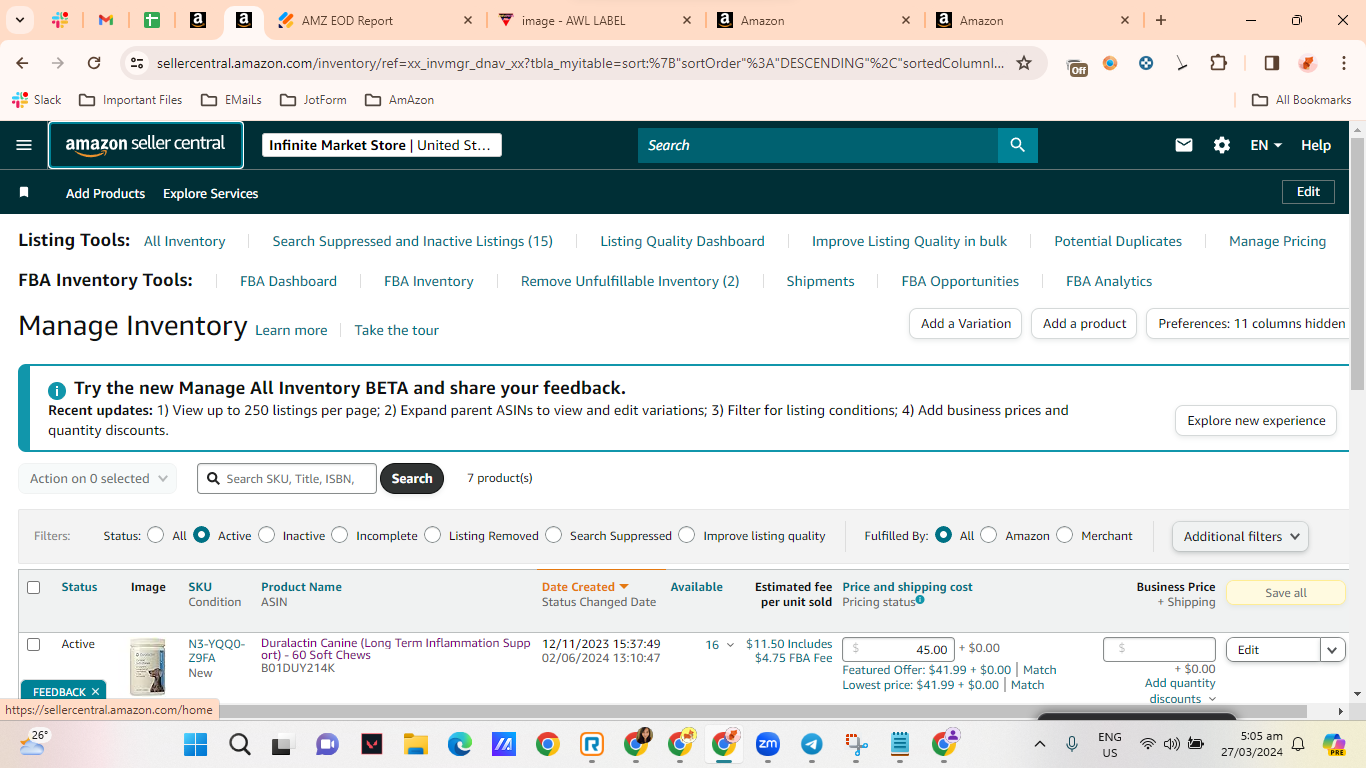This screenshot has width=1366, height=768.
Task: Reload the page in Chrome
Action: [x=94, y=63]
